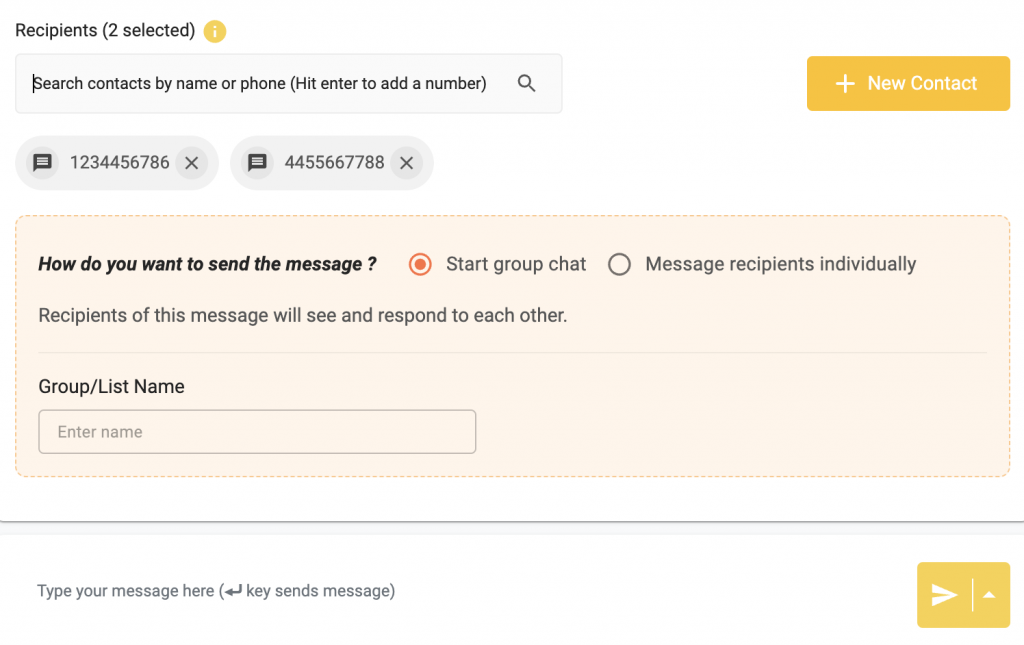Click the message icon on chip 4455667788
Screen dimensions: 1024x645
(257, 163)
